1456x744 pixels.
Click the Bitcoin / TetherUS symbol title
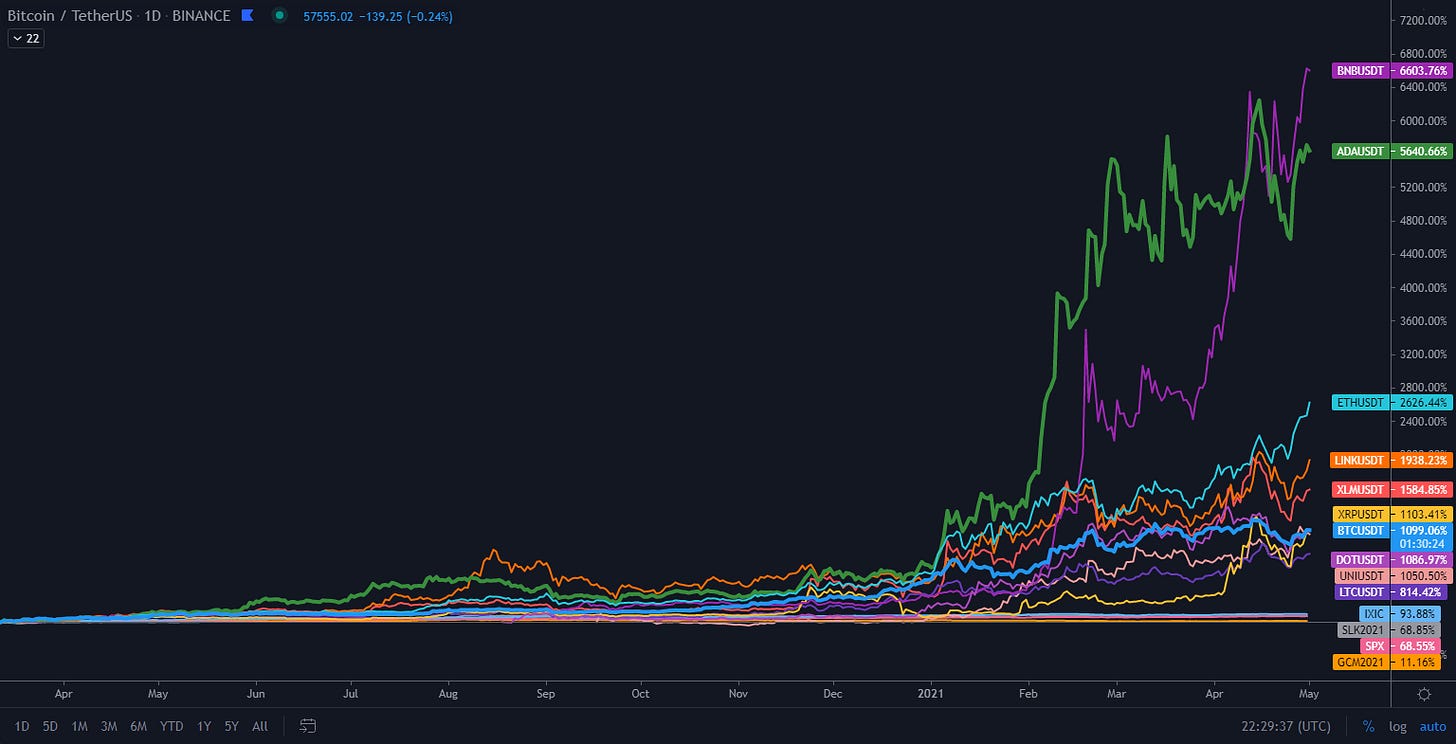(x=69, y=16)
